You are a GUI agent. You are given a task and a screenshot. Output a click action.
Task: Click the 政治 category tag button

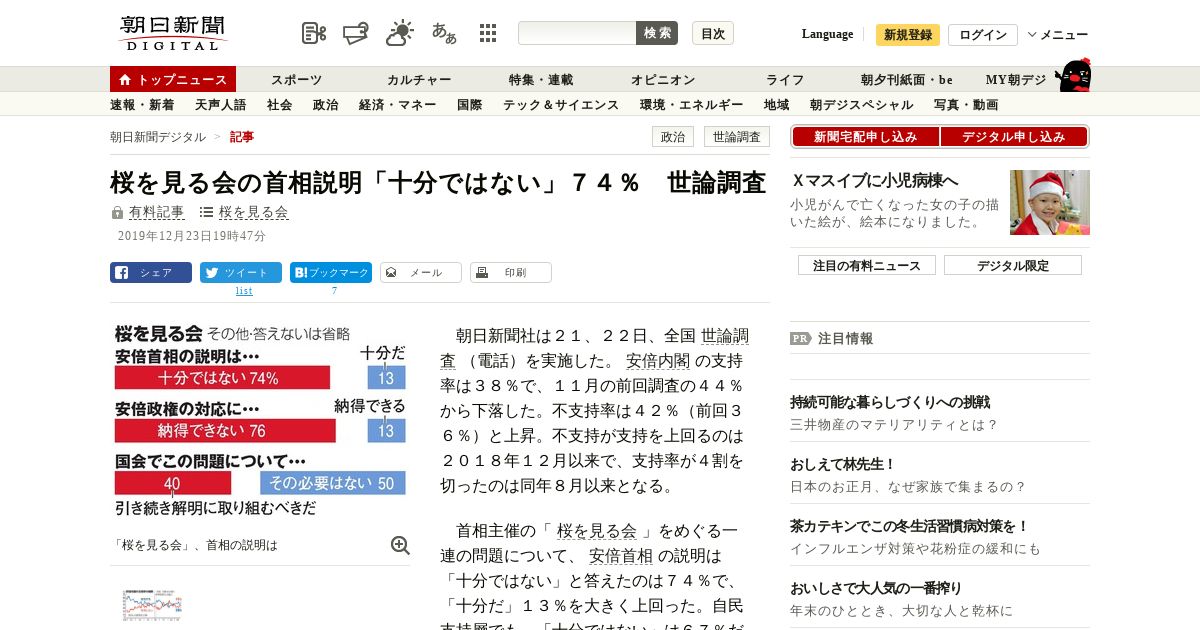673,137
